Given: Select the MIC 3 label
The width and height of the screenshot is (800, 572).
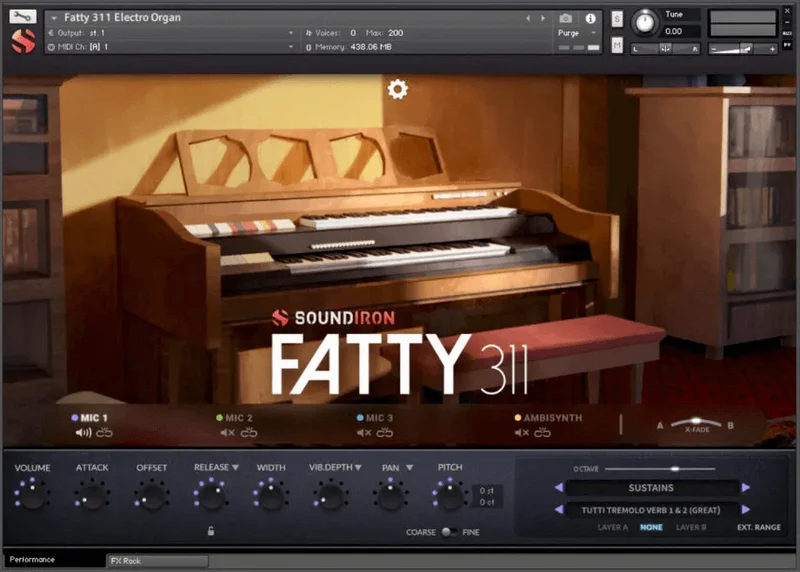Looking at the screenshot, I should click(379, 418).
